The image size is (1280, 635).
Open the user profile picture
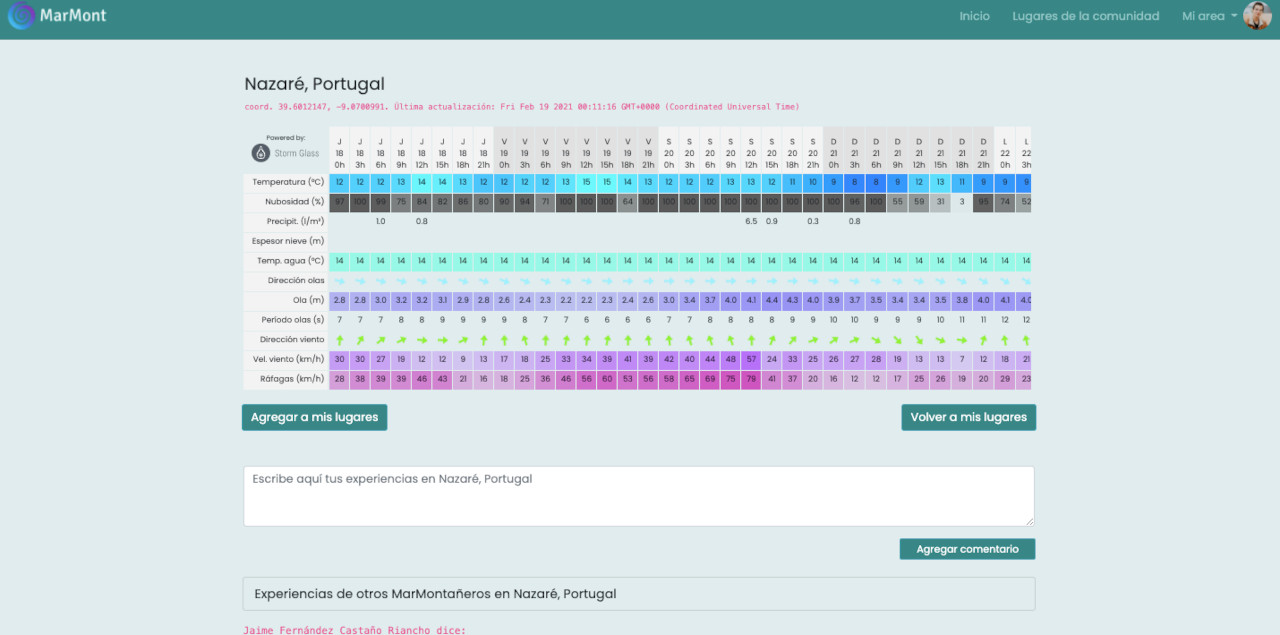pos(1257,16)
